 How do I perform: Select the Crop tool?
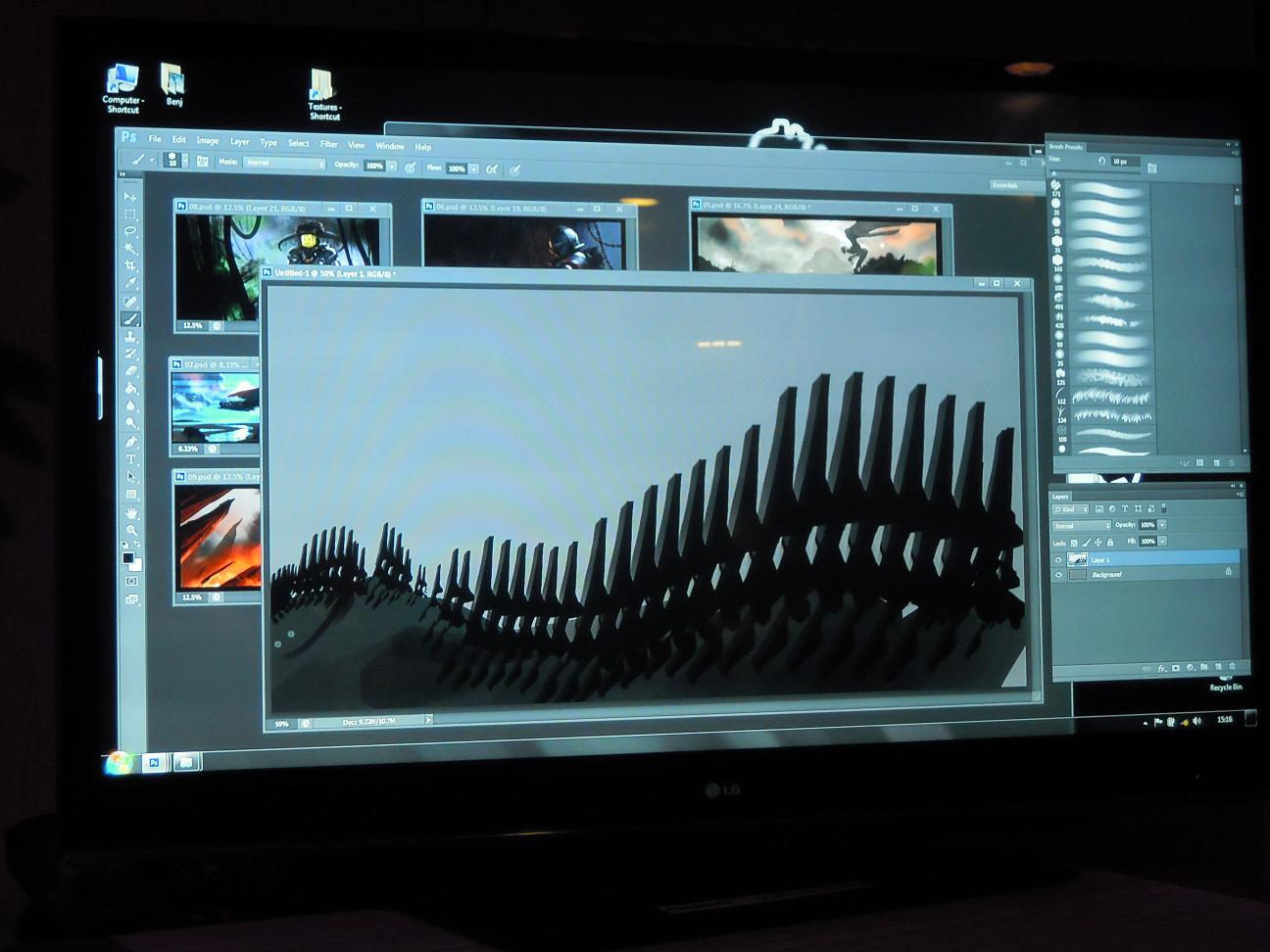click(129, 266)
